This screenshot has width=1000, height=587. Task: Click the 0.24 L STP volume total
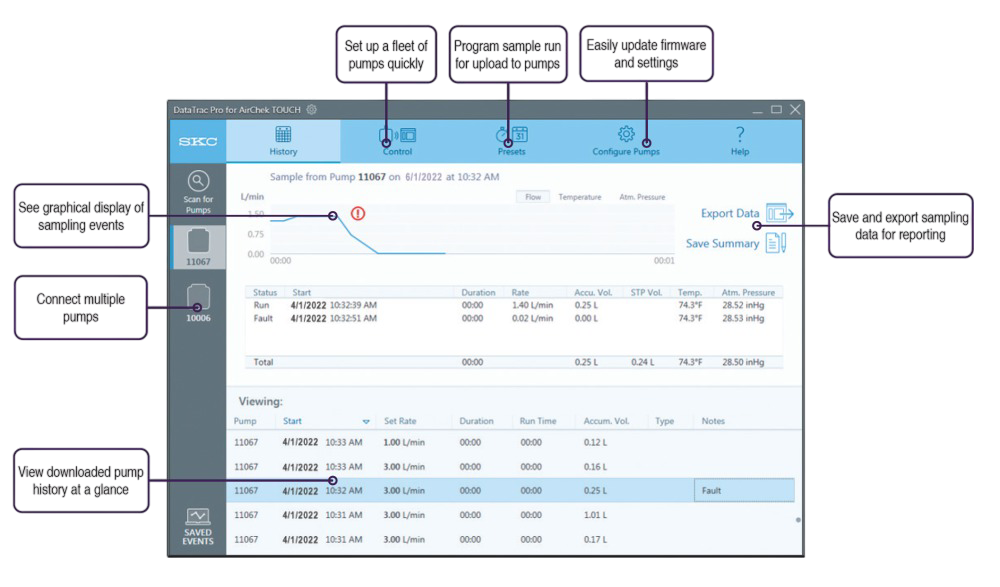[643, 362]
